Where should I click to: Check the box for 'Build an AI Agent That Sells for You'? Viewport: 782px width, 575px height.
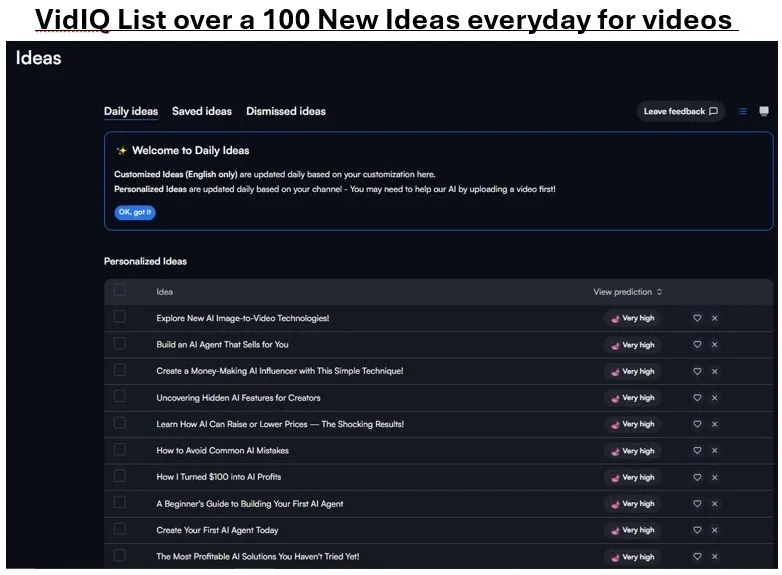click(x=120, y=343)
